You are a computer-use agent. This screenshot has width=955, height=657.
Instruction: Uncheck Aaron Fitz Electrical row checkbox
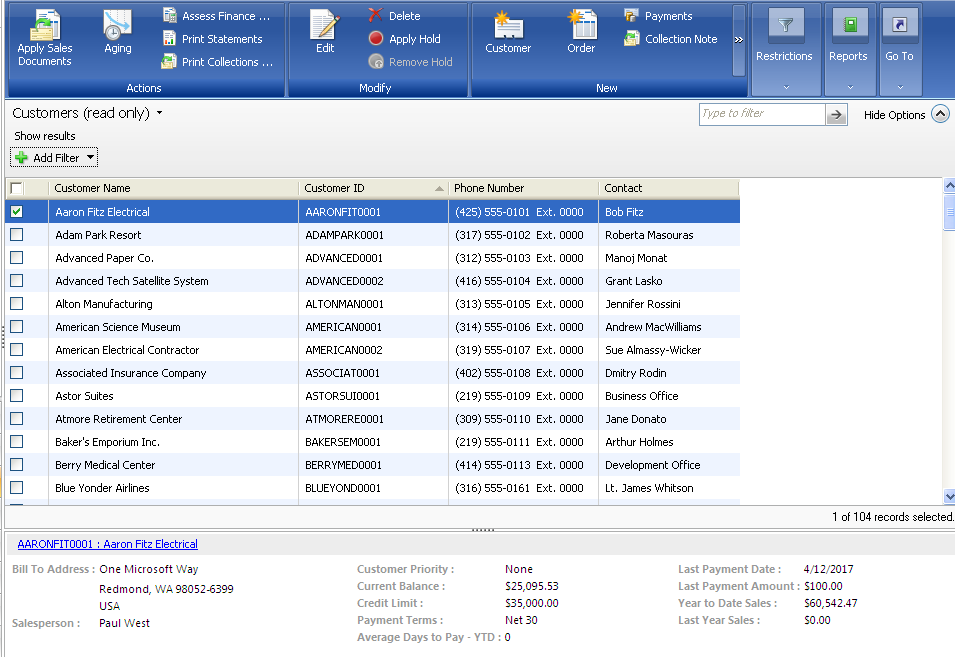16,211
